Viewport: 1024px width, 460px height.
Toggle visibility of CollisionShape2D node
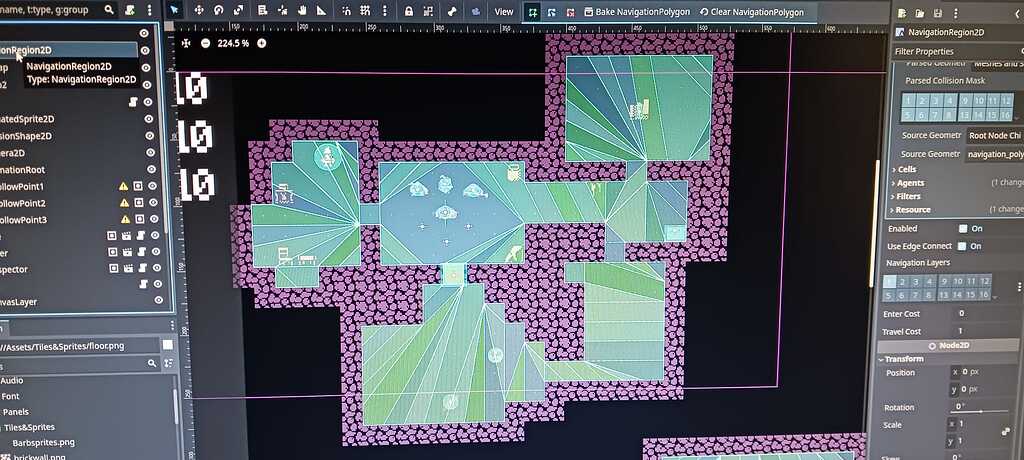coord(149,135)
